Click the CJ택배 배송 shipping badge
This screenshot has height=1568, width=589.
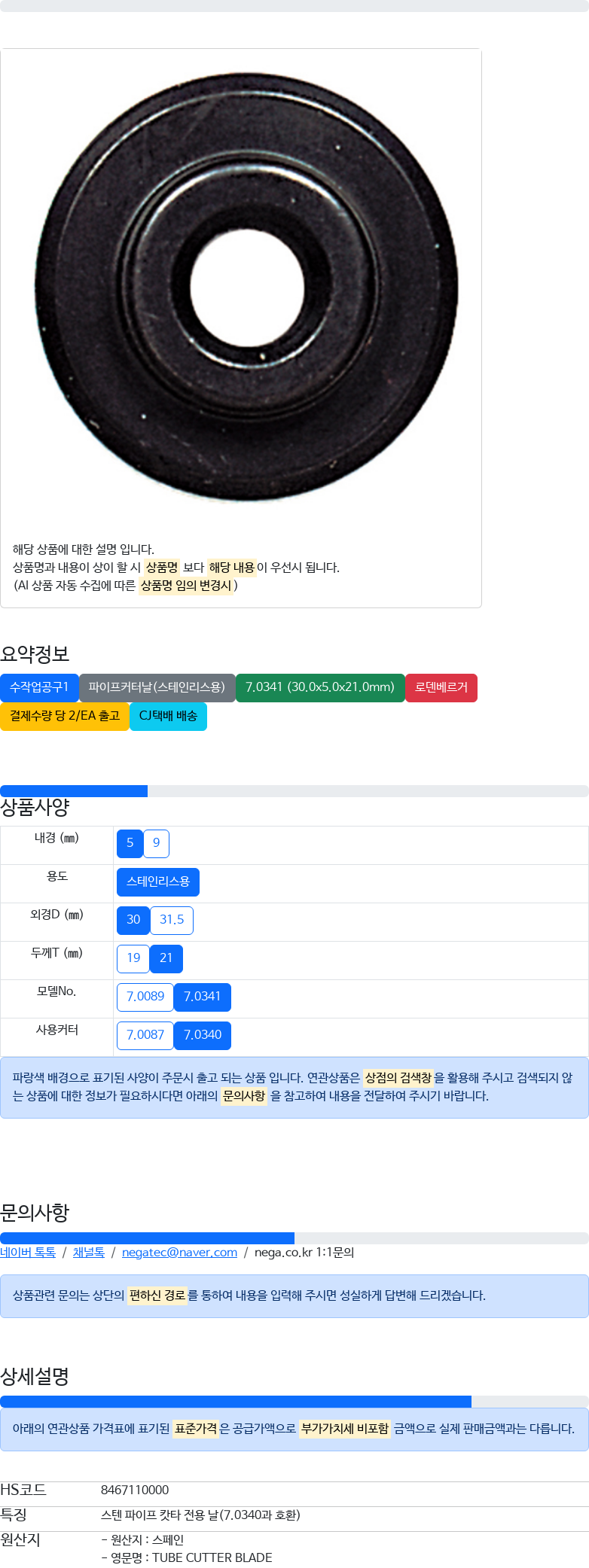[x=168, y=716]
